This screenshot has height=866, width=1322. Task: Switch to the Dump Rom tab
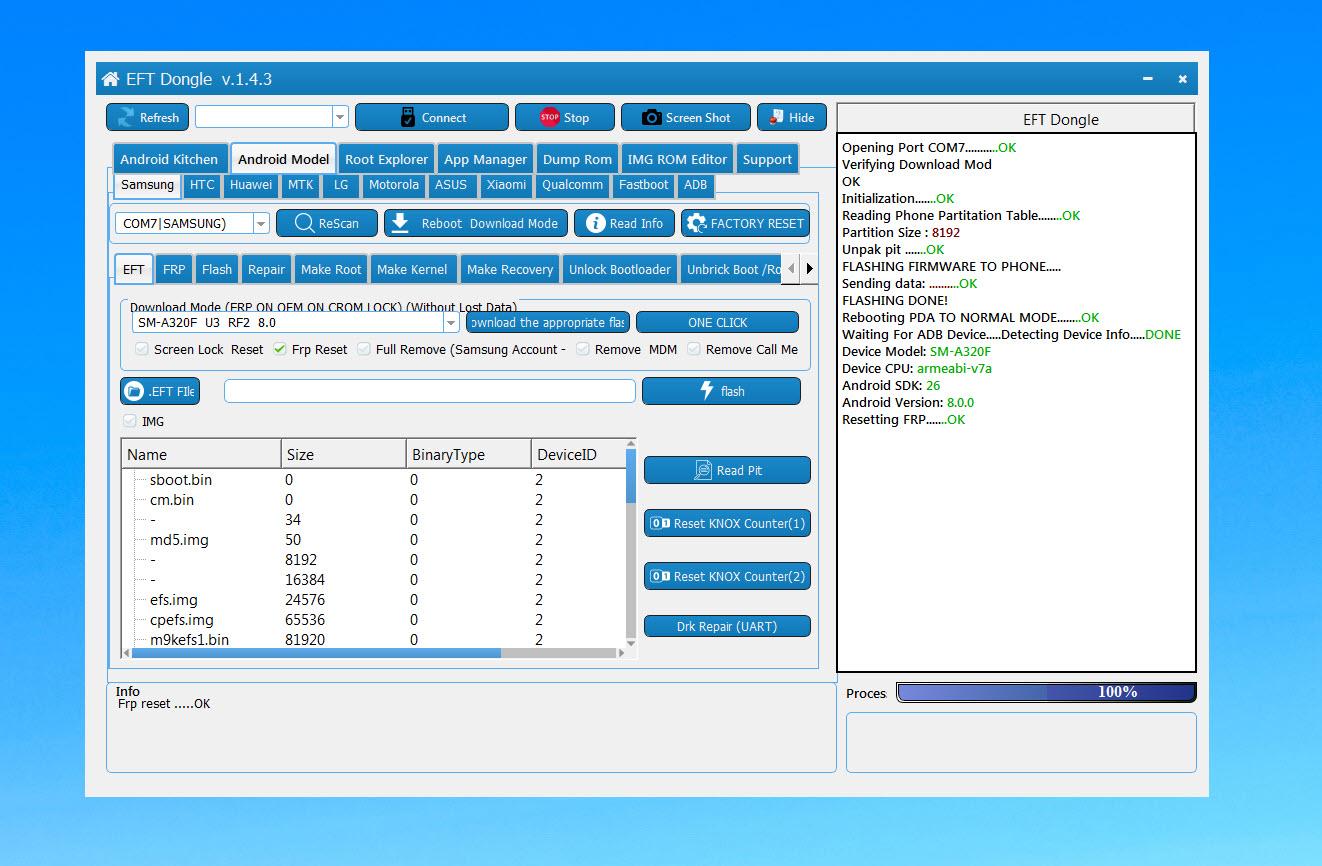[x=577, y=159]
